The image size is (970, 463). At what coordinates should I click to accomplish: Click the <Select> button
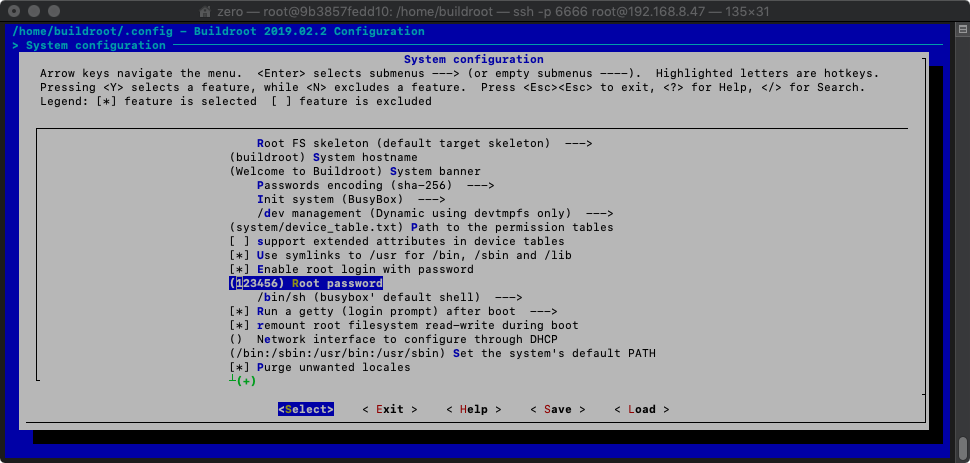[x=306, y=409]
